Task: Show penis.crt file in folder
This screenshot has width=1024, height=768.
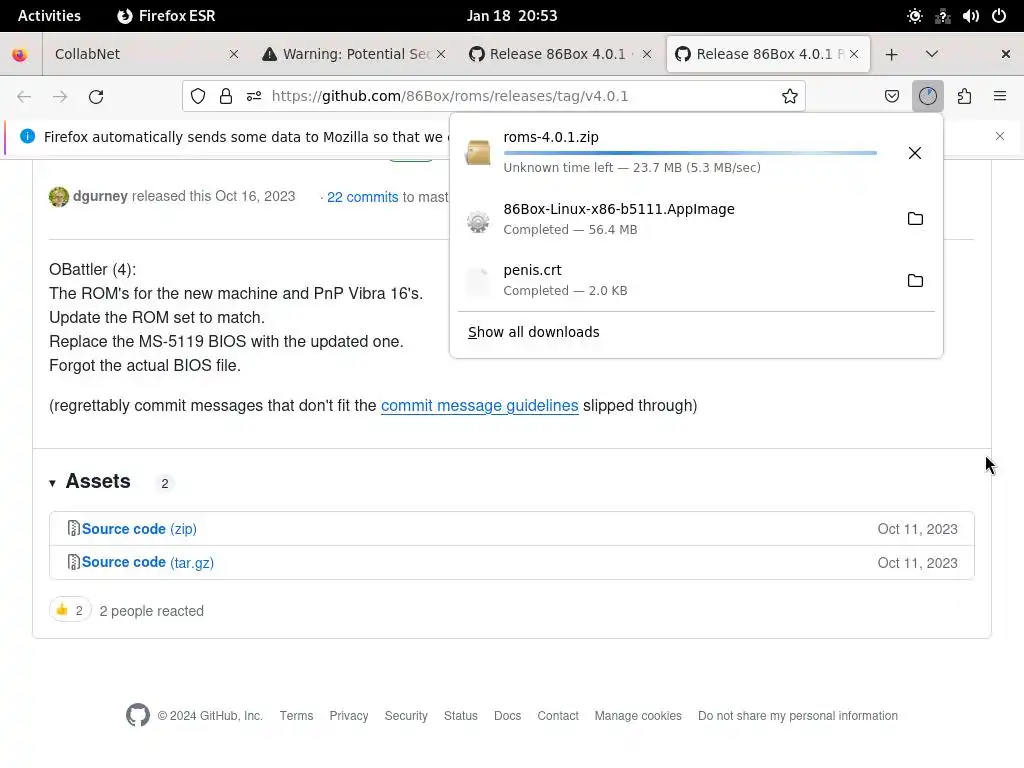Action: point(915,281)
